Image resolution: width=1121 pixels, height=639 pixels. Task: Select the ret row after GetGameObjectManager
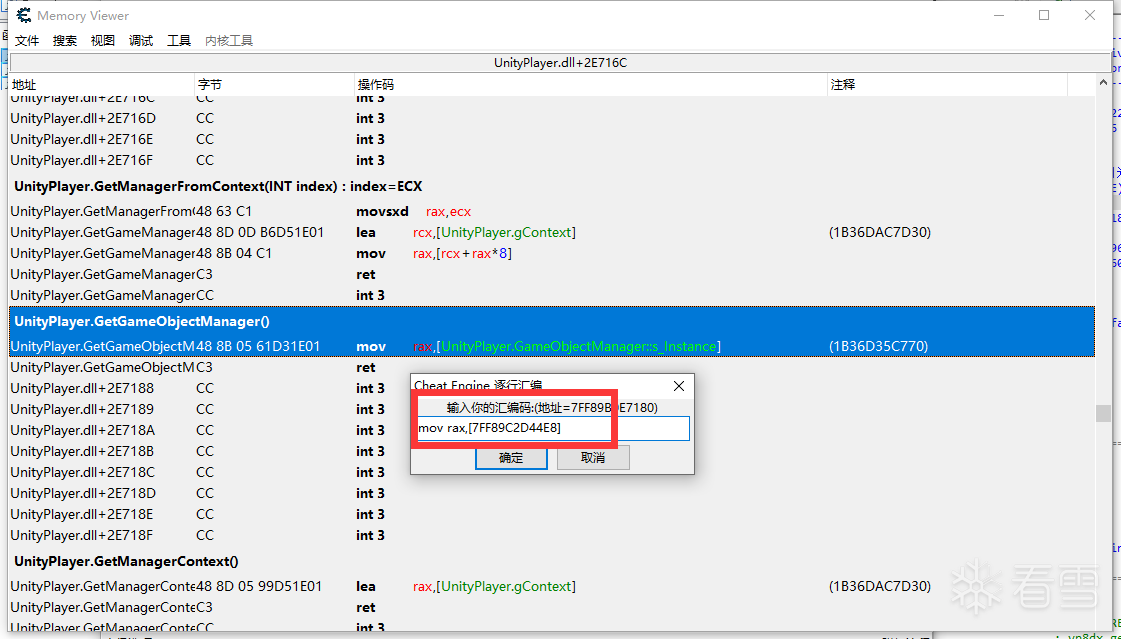tap(551, 367)
